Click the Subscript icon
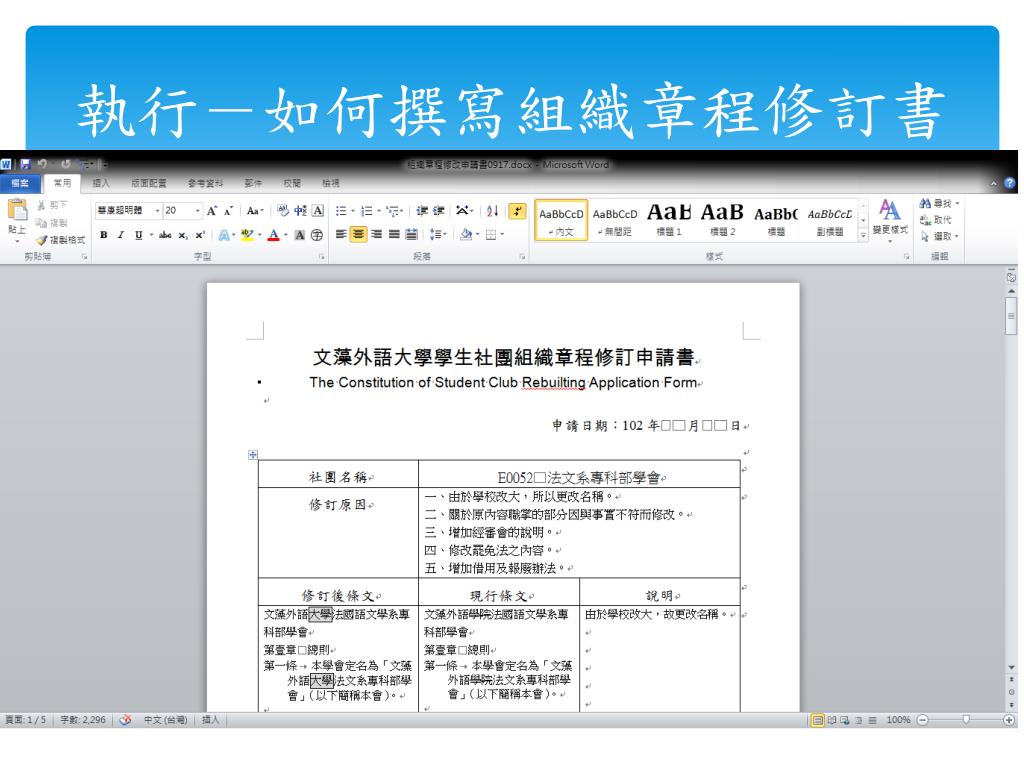 (x=183, y=234)
